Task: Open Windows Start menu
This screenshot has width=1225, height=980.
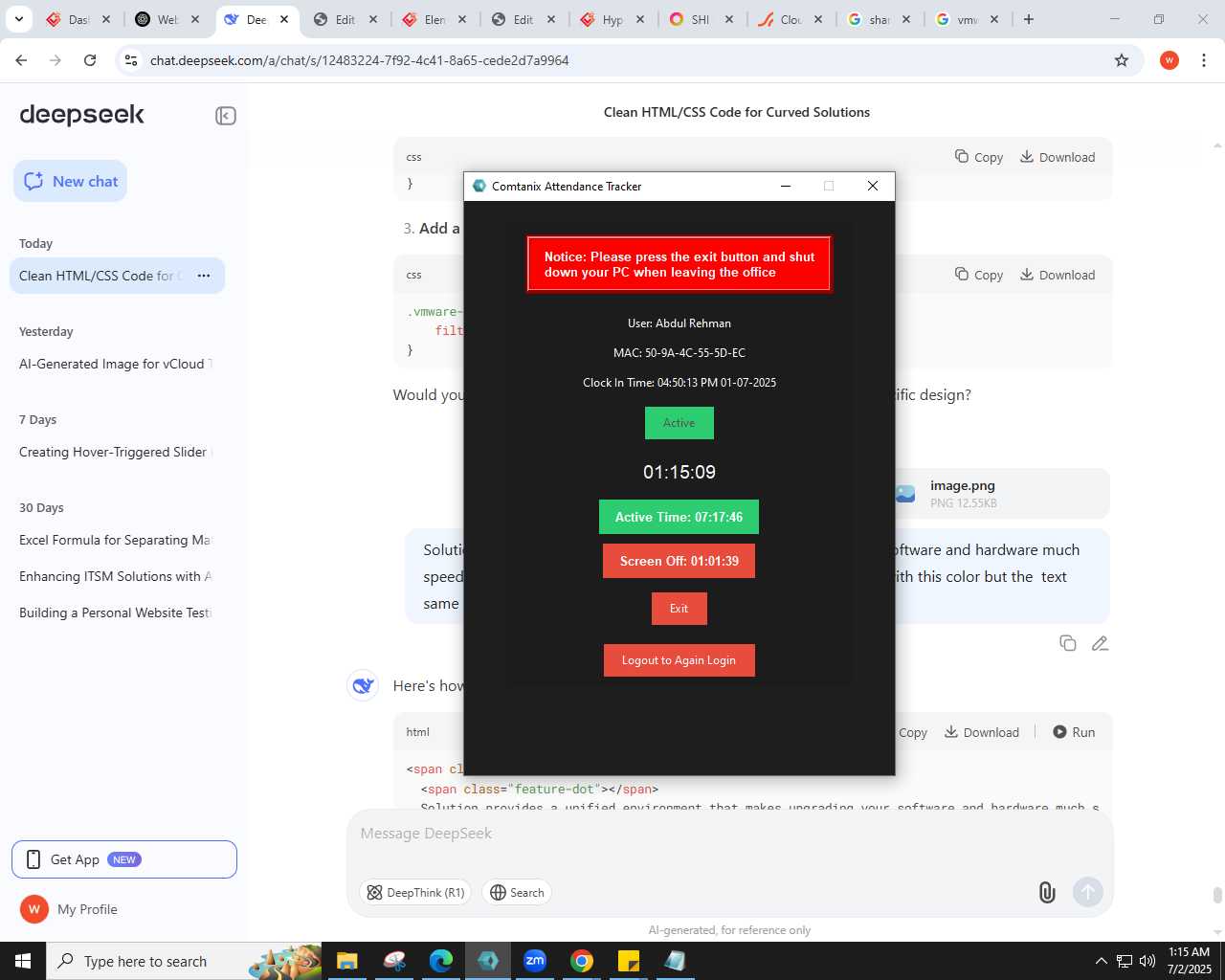Action: tap(23, 961)
